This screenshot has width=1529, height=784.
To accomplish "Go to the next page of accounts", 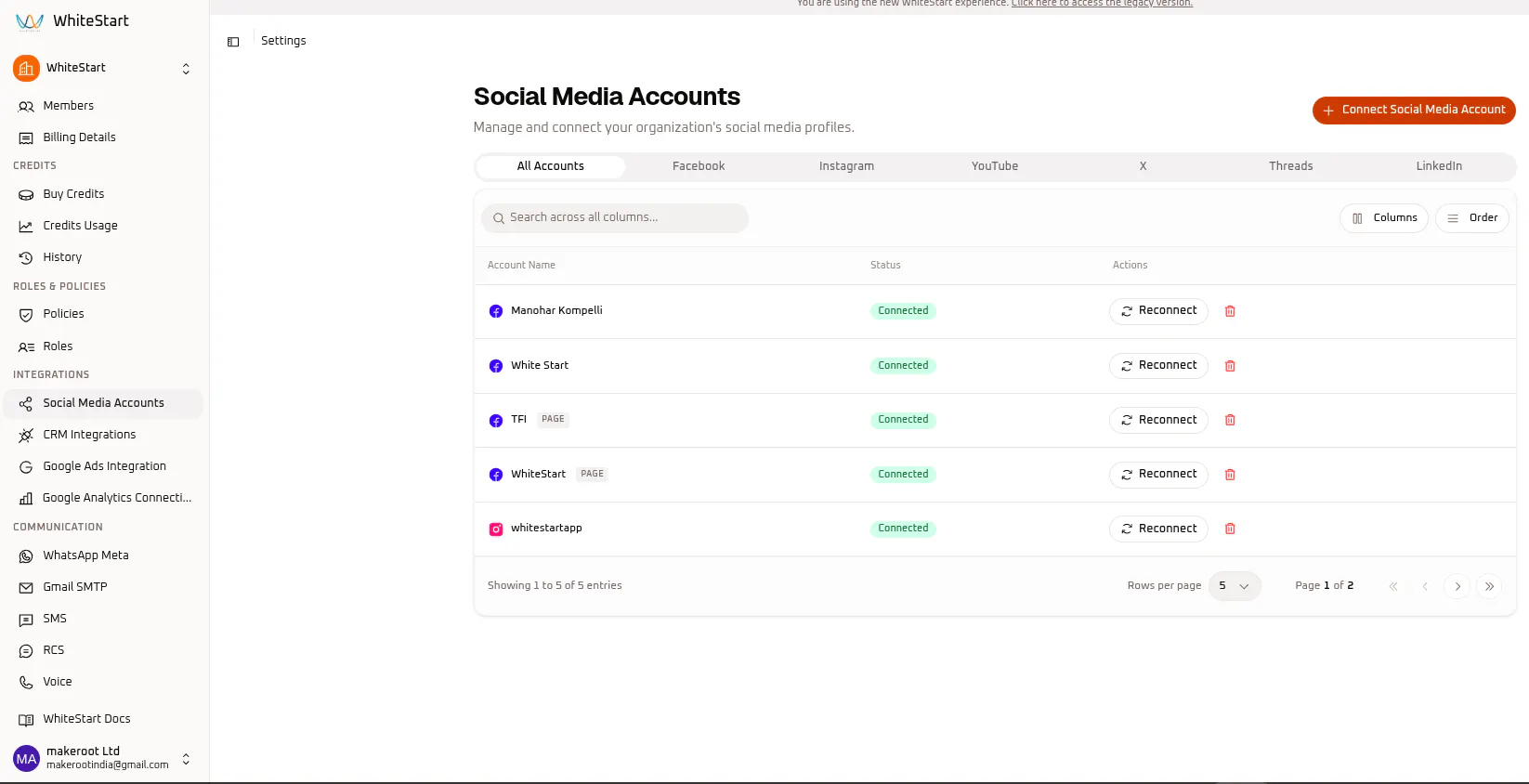I will pyautogui.click(x=1457, y=586).
